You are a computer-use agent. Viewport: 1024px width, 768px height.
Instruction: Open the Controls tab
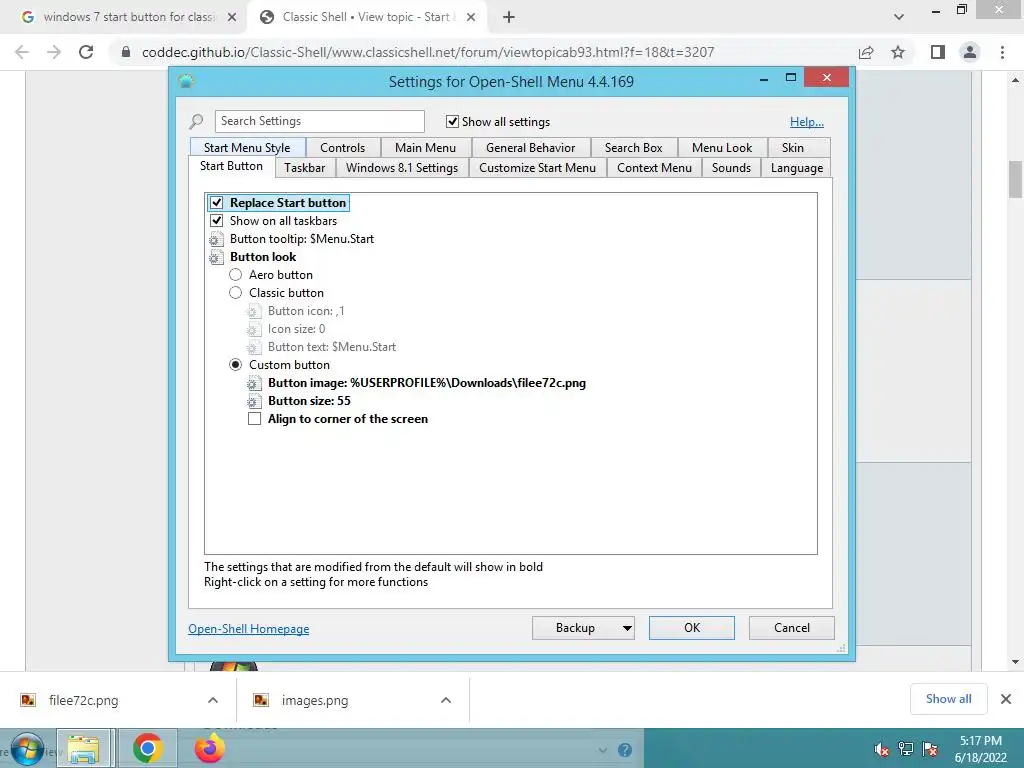[342, 148]
